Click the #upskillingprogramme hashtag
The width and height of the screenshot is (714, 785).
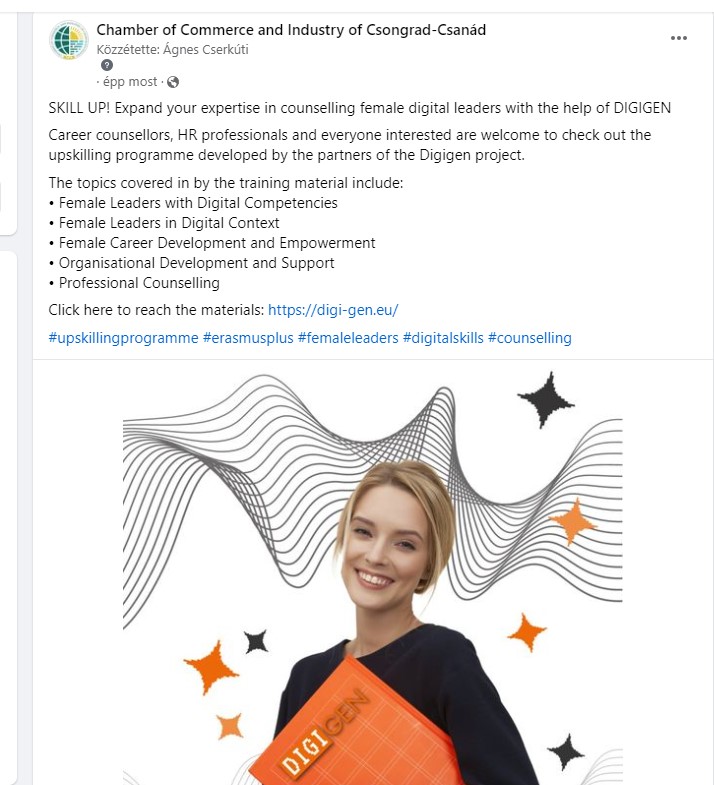click(123, 338)
